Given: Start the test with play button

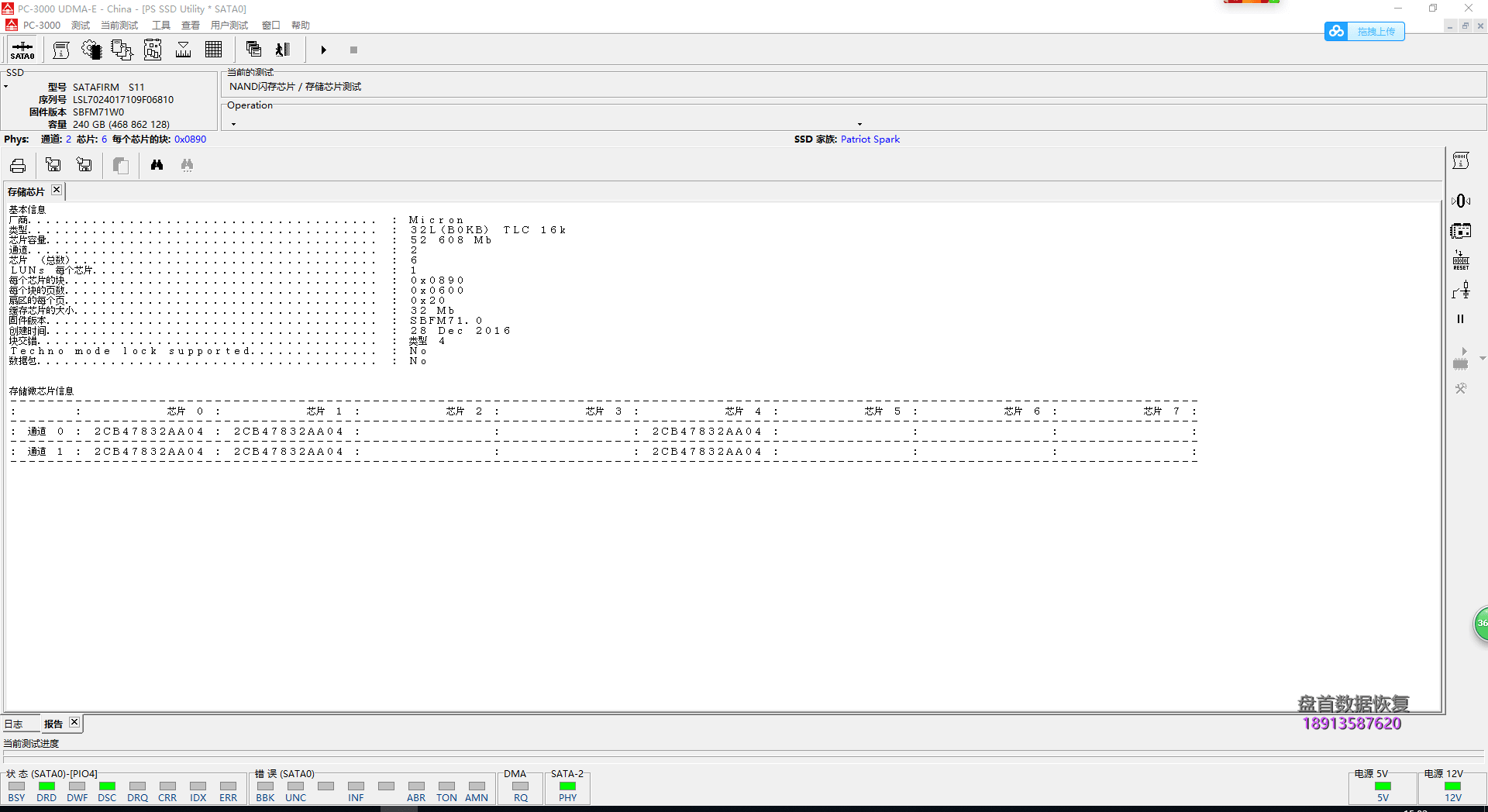Looking at the screenshot, I should [324, 50].
